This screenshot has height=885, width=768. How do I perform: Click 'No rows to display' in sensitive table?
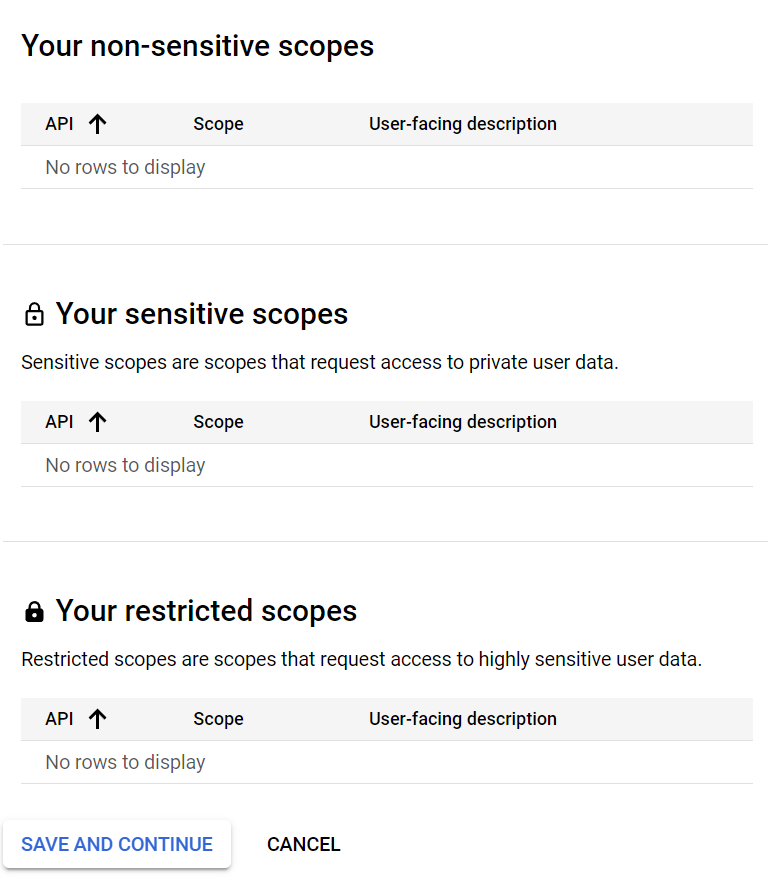click(x=125, y=465)
